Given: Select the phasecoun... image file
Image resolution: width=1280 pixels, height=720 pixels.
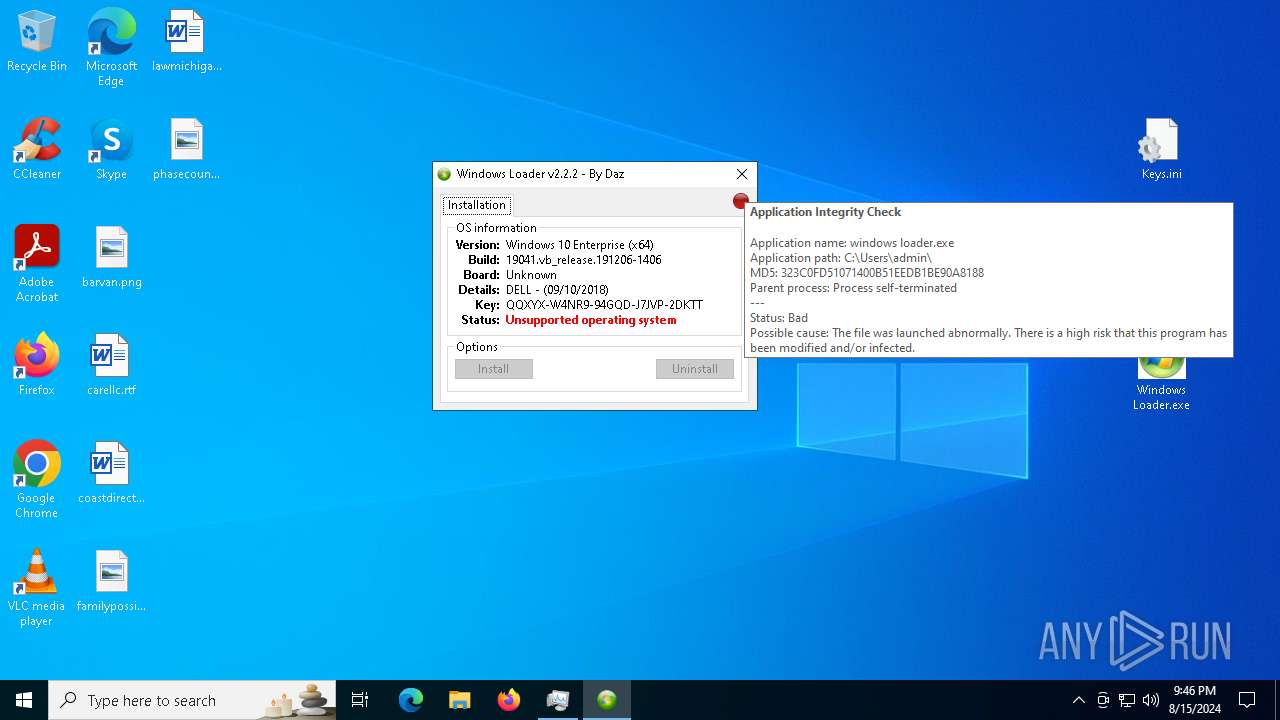Looking at the screenshot, I should click(186, 149).
